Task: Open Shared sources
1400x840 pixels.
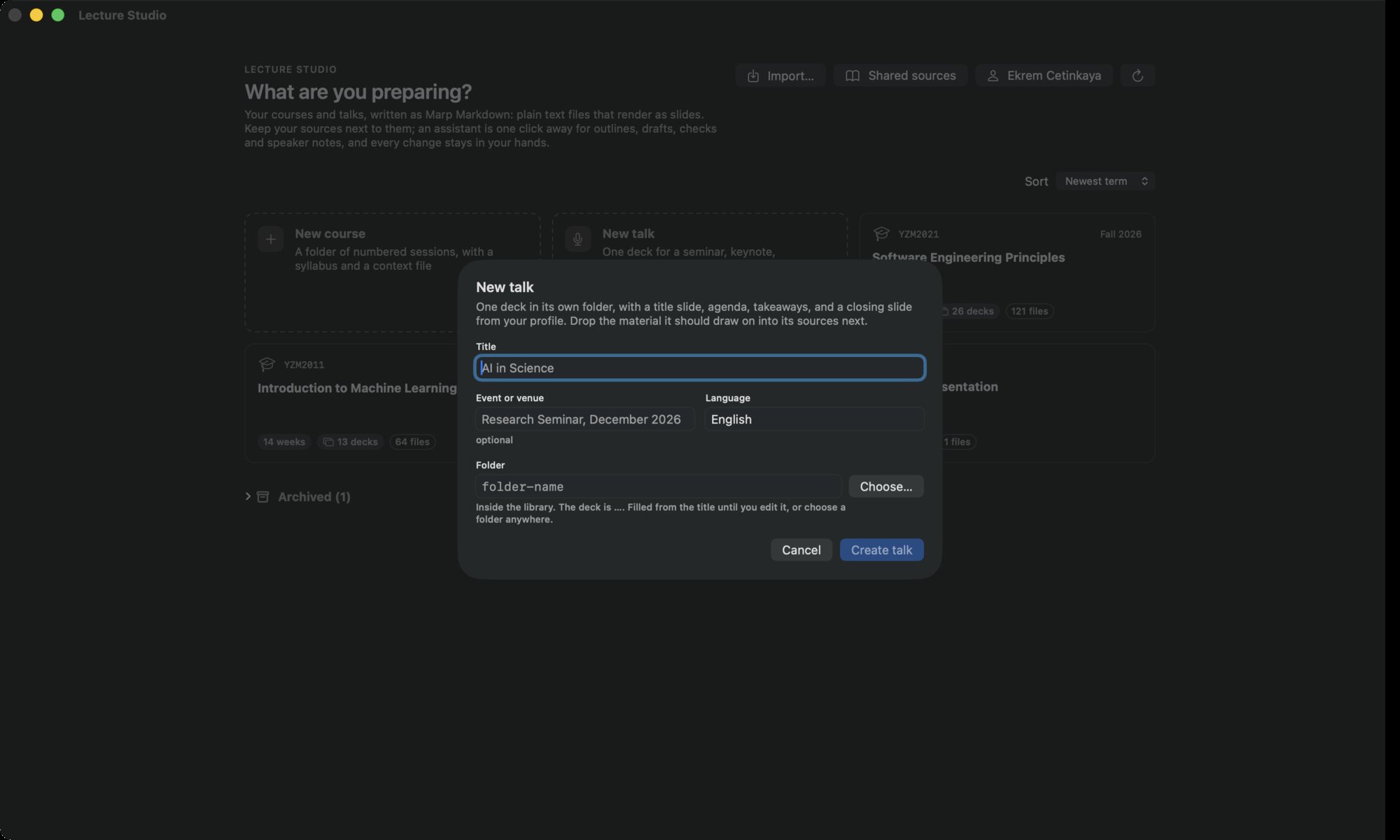Action: (900, 76)
